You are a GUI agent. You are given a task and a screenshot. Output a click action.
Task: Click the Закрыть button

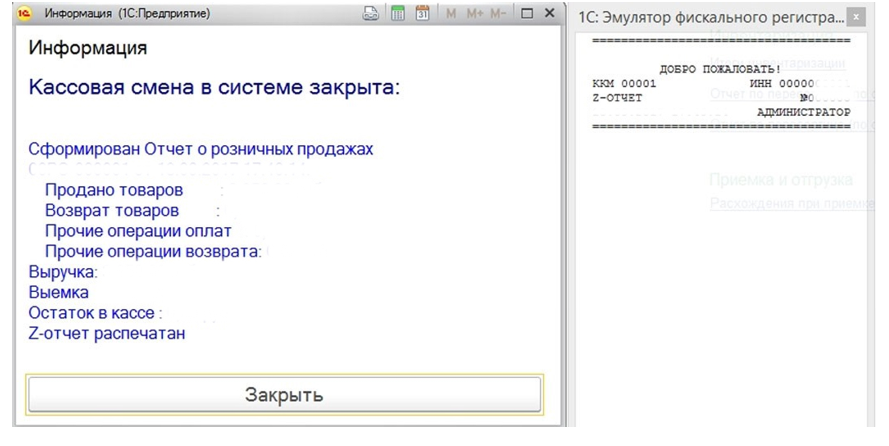(284, 395)
